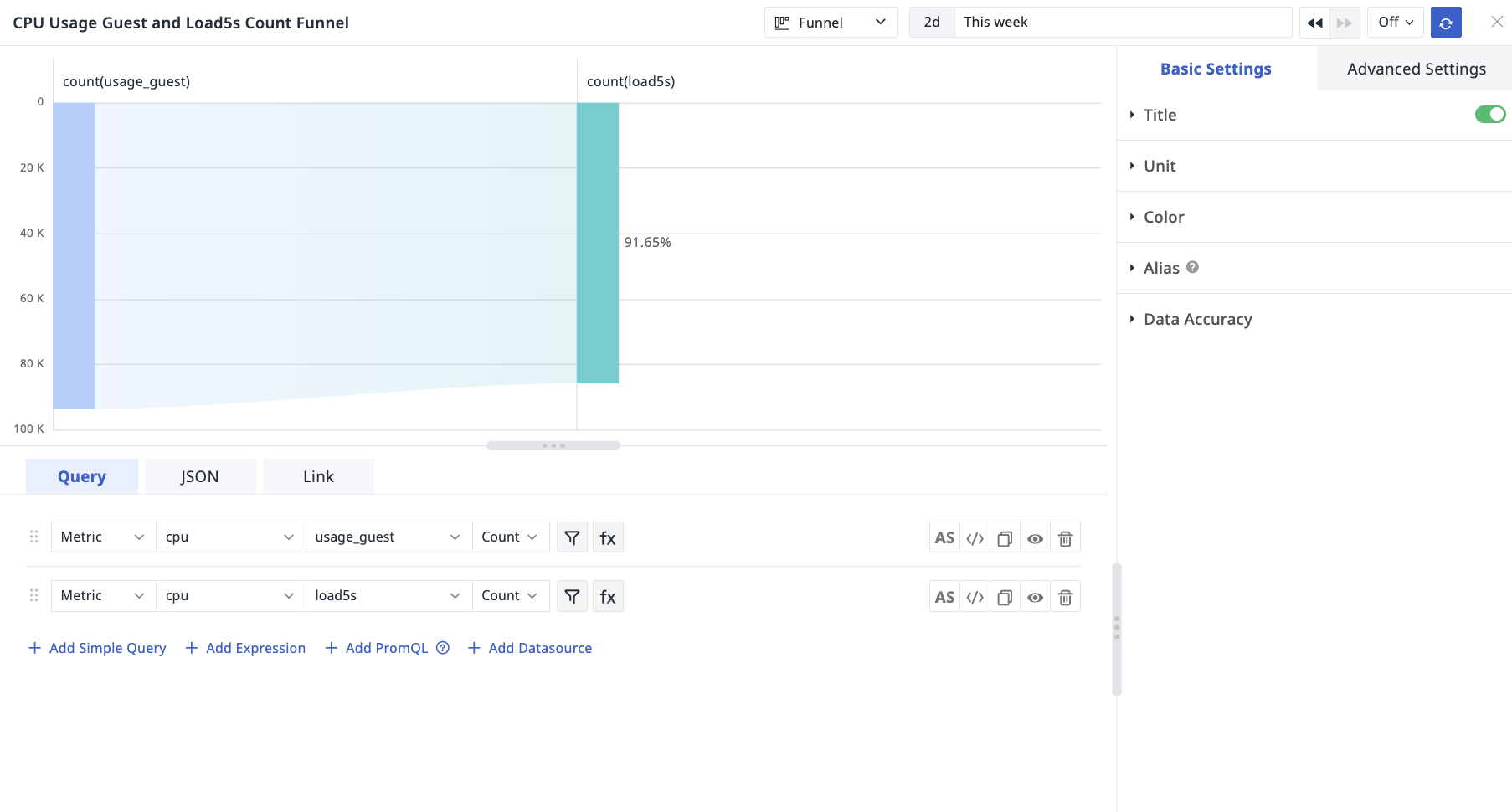Image resolution: width=1512 pixels, height=812 pixels.
Task: Step time range forward with fast-forward icon
Action: (x=1345, y=23)
